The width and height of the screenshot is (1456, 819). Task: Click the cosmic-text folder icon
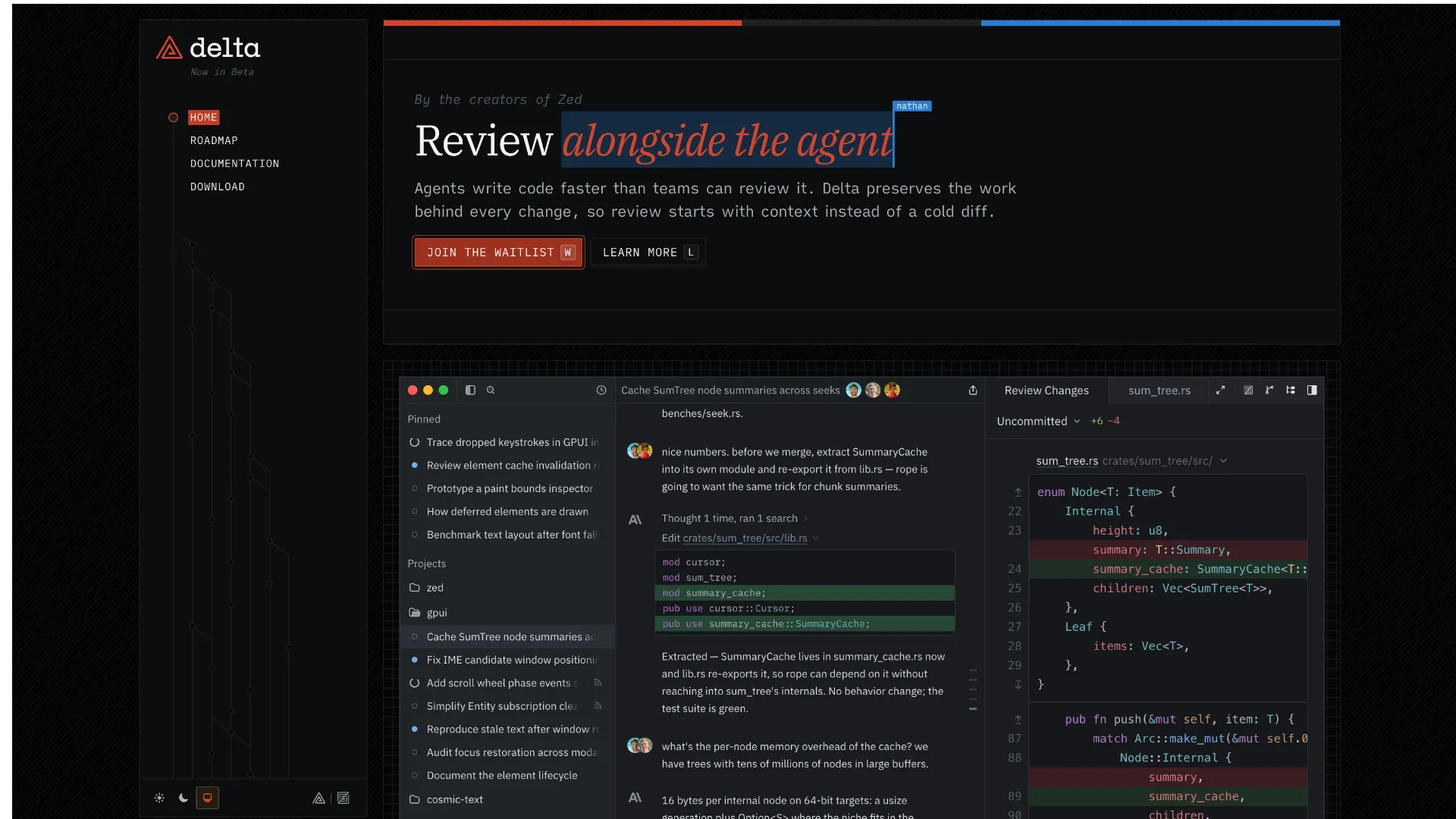tap(415, 799)
